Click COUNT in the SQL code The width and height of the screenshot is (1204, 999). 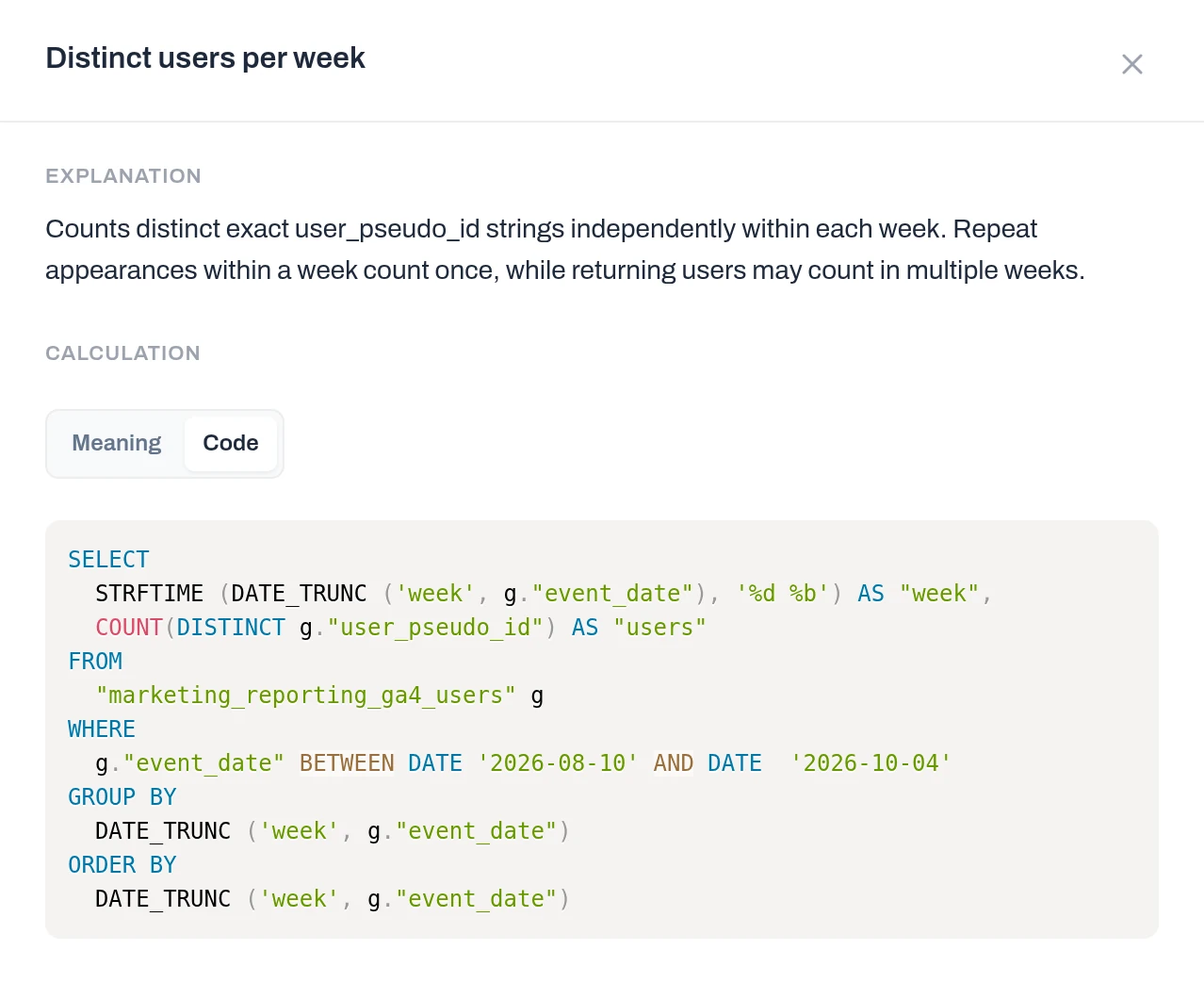[x=129, y=628]
